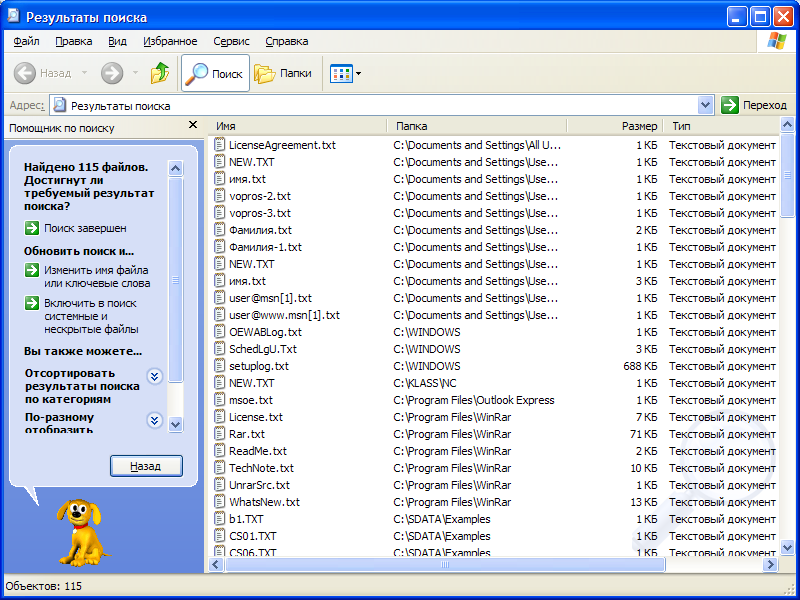Image resolution: width=800 pixels, height=600 pixels.
Task: Click the file icon of Rar.txt
Action: point(219,434)
